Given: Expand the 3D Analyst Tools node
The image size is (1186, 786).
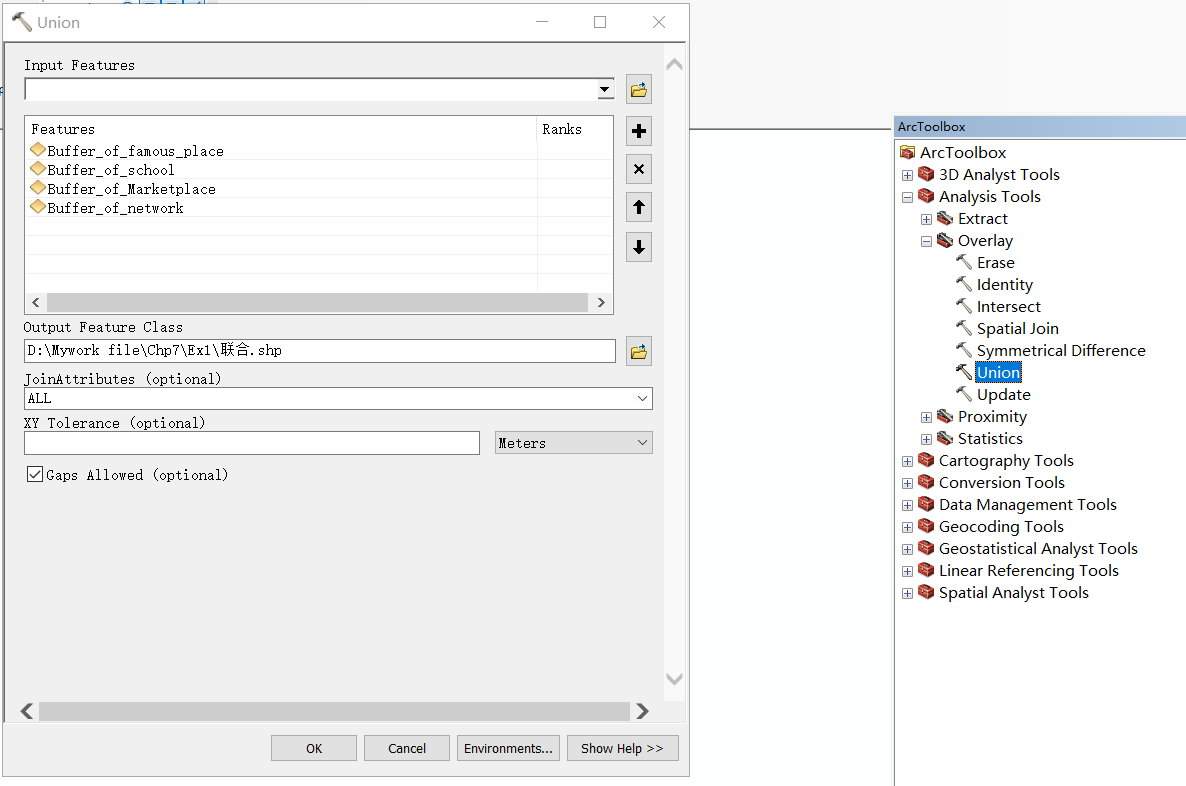Looking at the screenshot, I should [907, 176].
